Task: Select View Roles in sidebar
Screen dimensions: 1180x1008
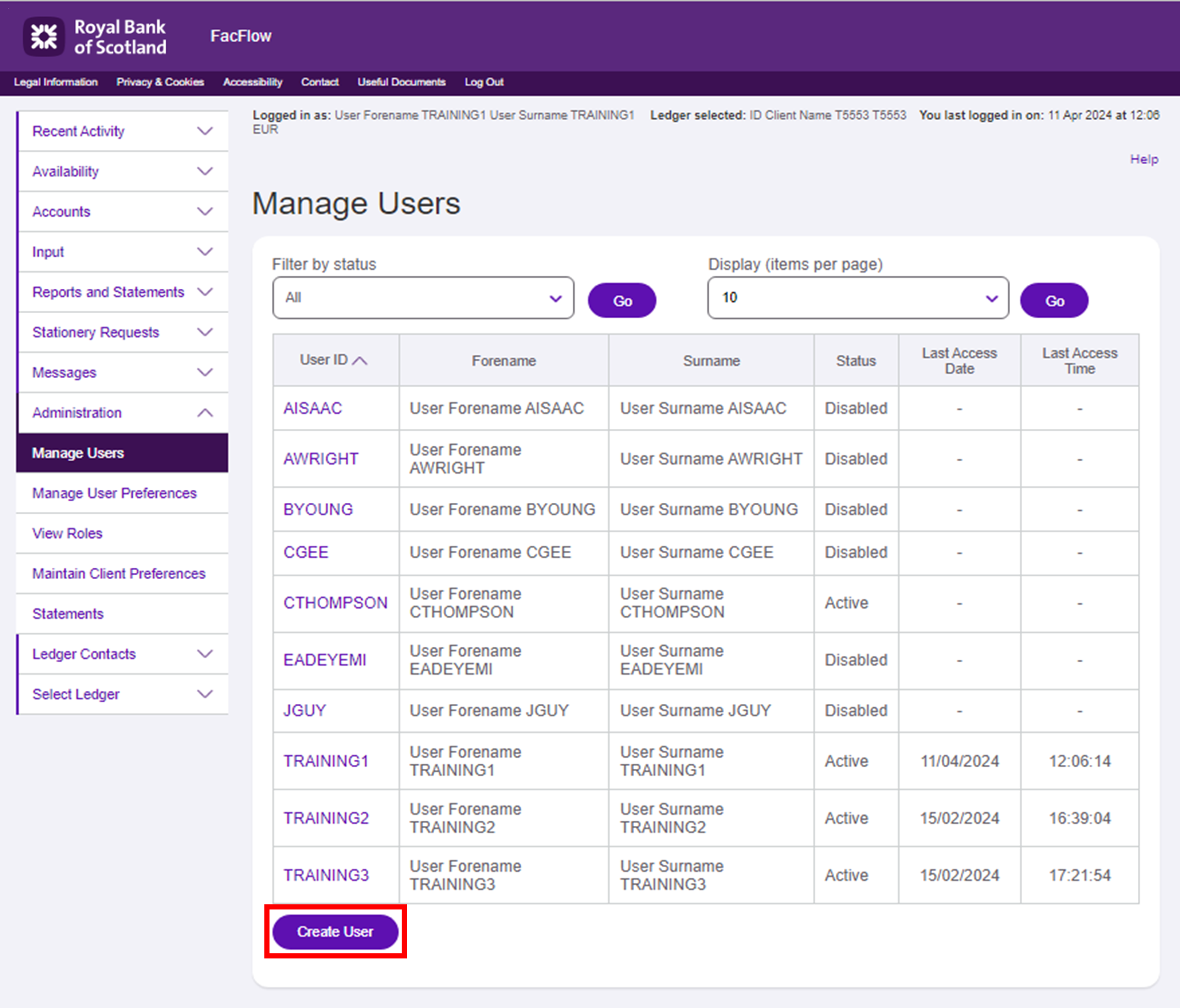Action: point(67,534)
